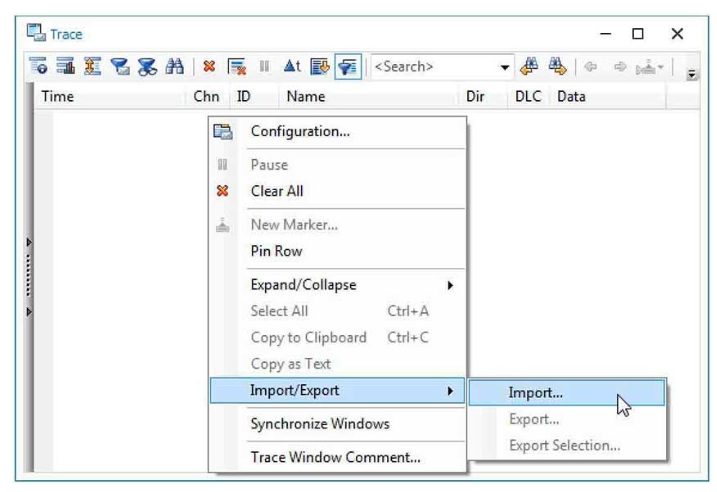Click the find next binoculars icon
The height and width of the screenshot is (492, 717).
pyautogui.click(x=557, y=67)
